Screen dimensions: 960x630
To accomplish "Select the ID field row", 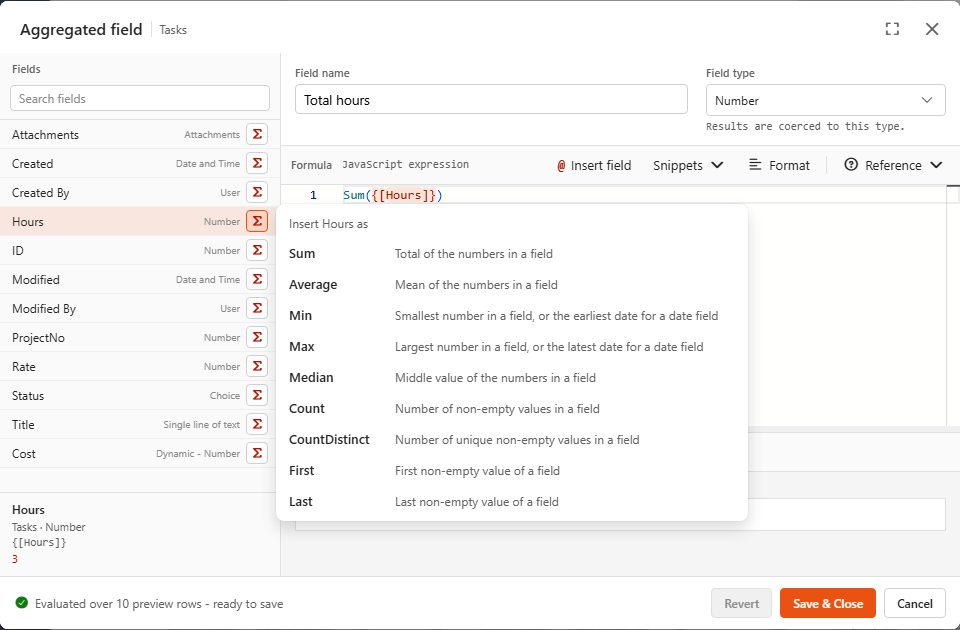I will (x=140, y=250).
